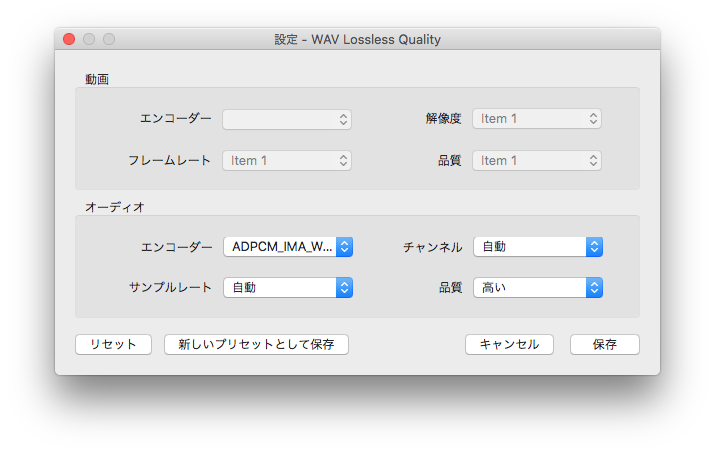Open the audio 品質 dropdown set to 高い

537,288
